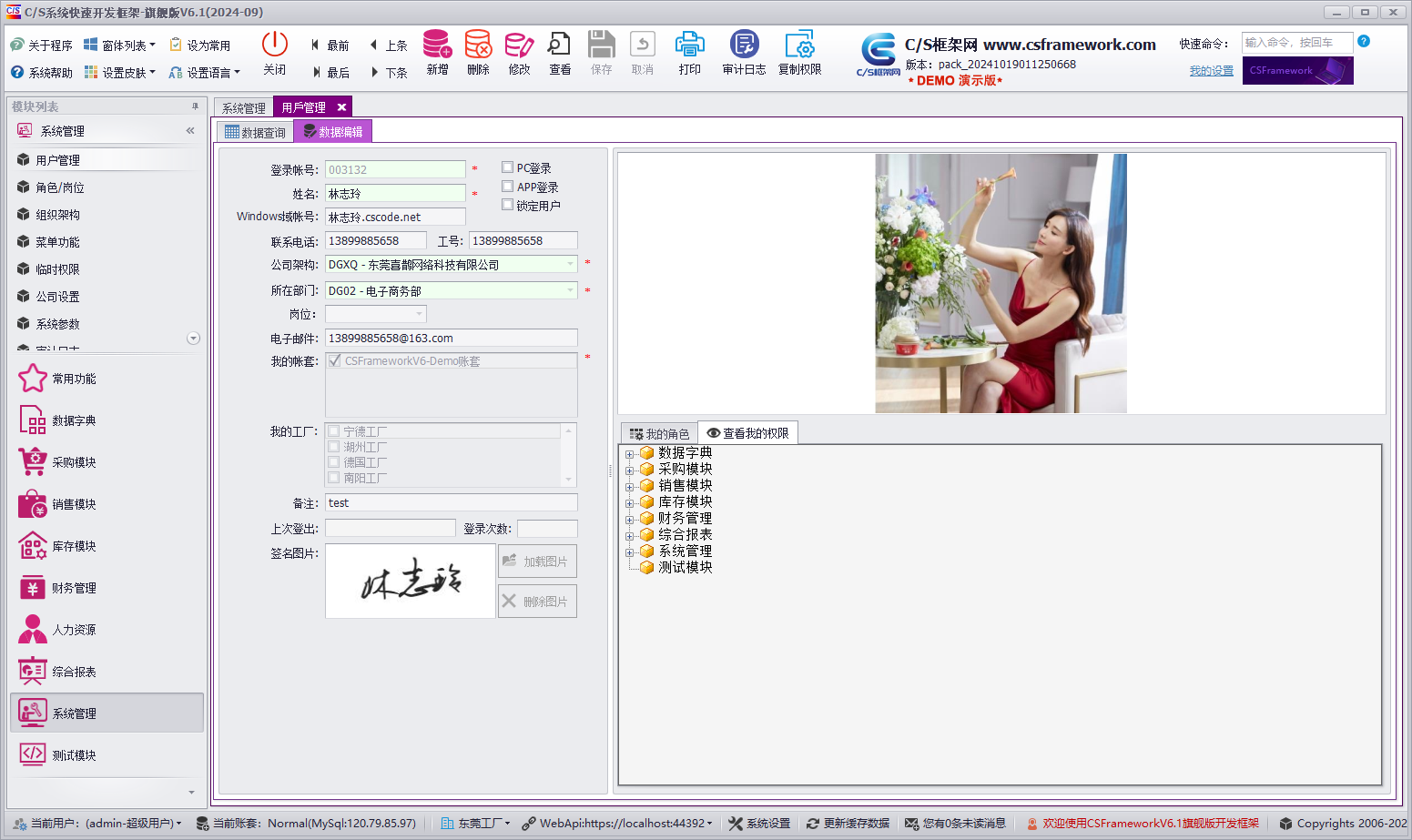Click the 取消 (Cancel) undo icon
Viewport: 1412px width, 840px height.
click(643, 45)
